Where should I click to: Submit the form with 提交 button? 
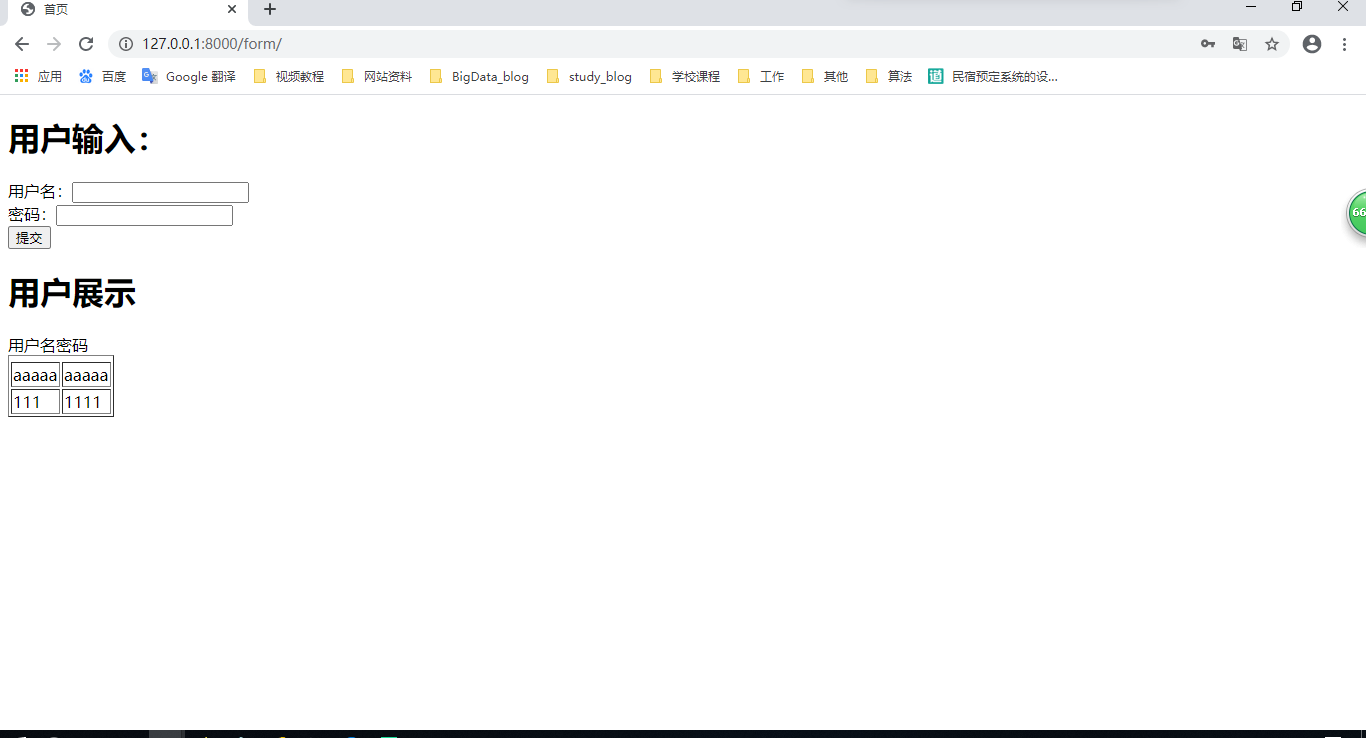29,238
